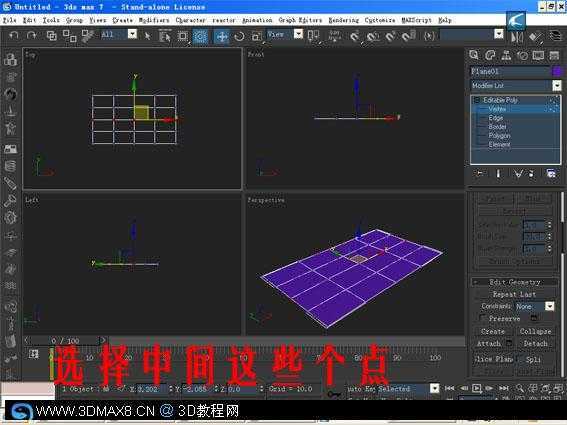This screenshot has height=425, width=567.
Task: Open the Create command panel tab
Action: click(474, 55)
